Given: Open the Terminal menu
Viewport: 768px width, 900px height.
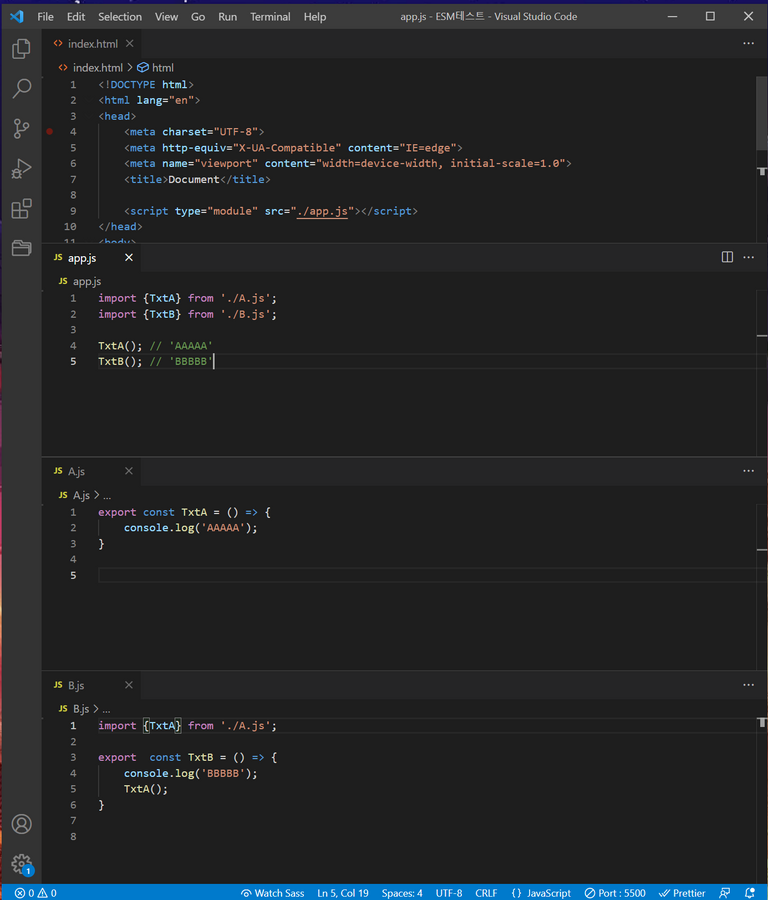Looking at the screenshot, I should coord(270,17).
